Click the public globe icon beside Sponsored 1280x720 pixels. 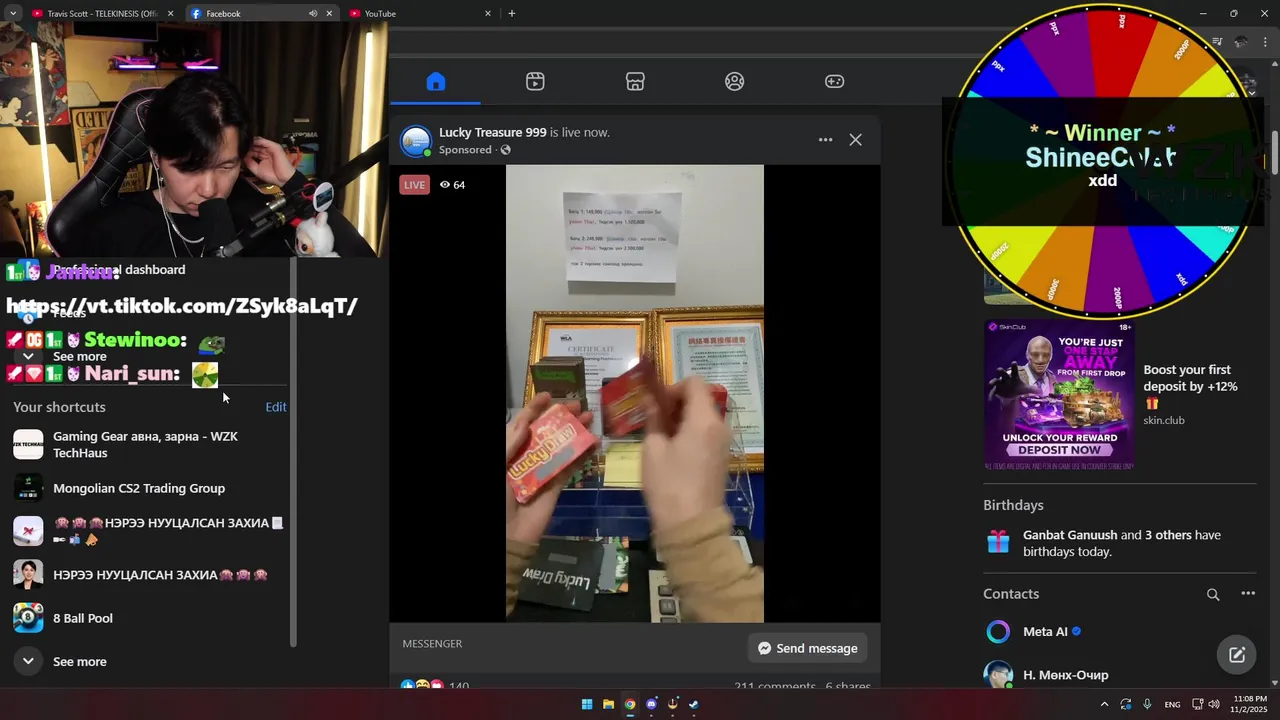[505, 150]
